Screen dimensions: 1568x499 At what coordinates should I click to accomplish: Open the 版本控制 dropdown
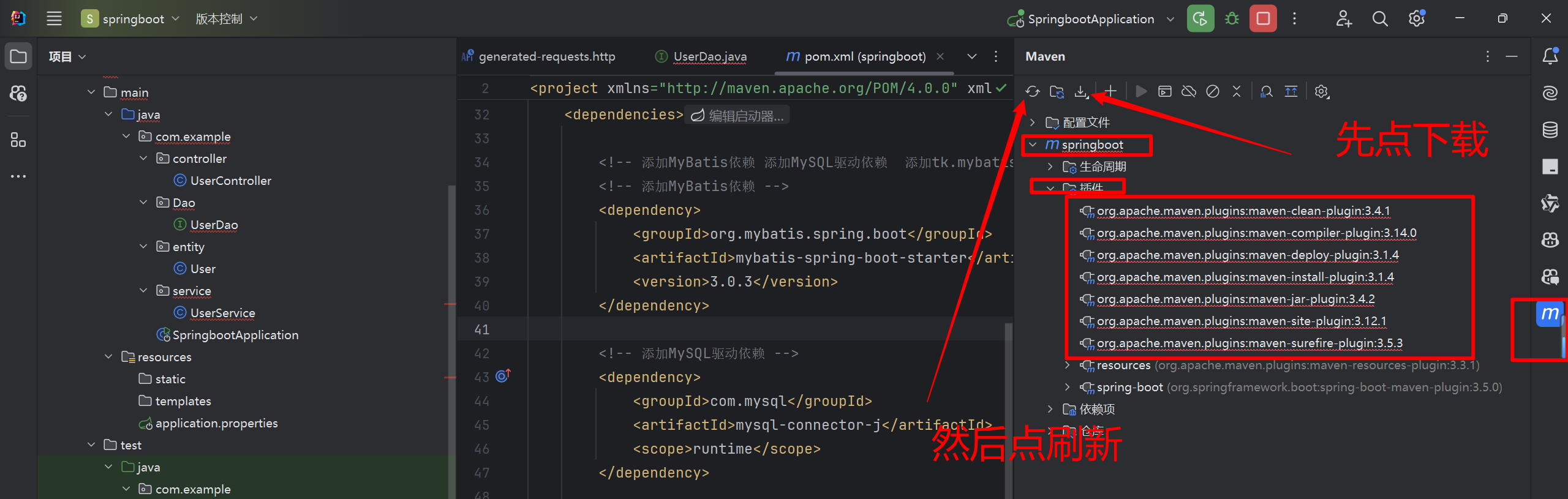click(x=226, y=18)
